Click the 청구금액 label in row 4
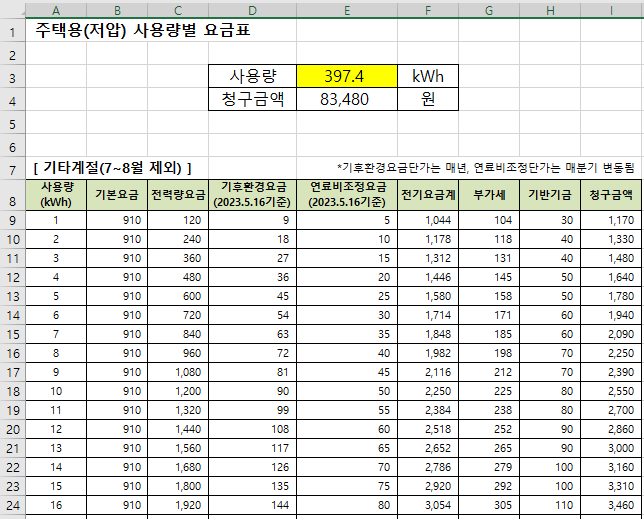 253,99
